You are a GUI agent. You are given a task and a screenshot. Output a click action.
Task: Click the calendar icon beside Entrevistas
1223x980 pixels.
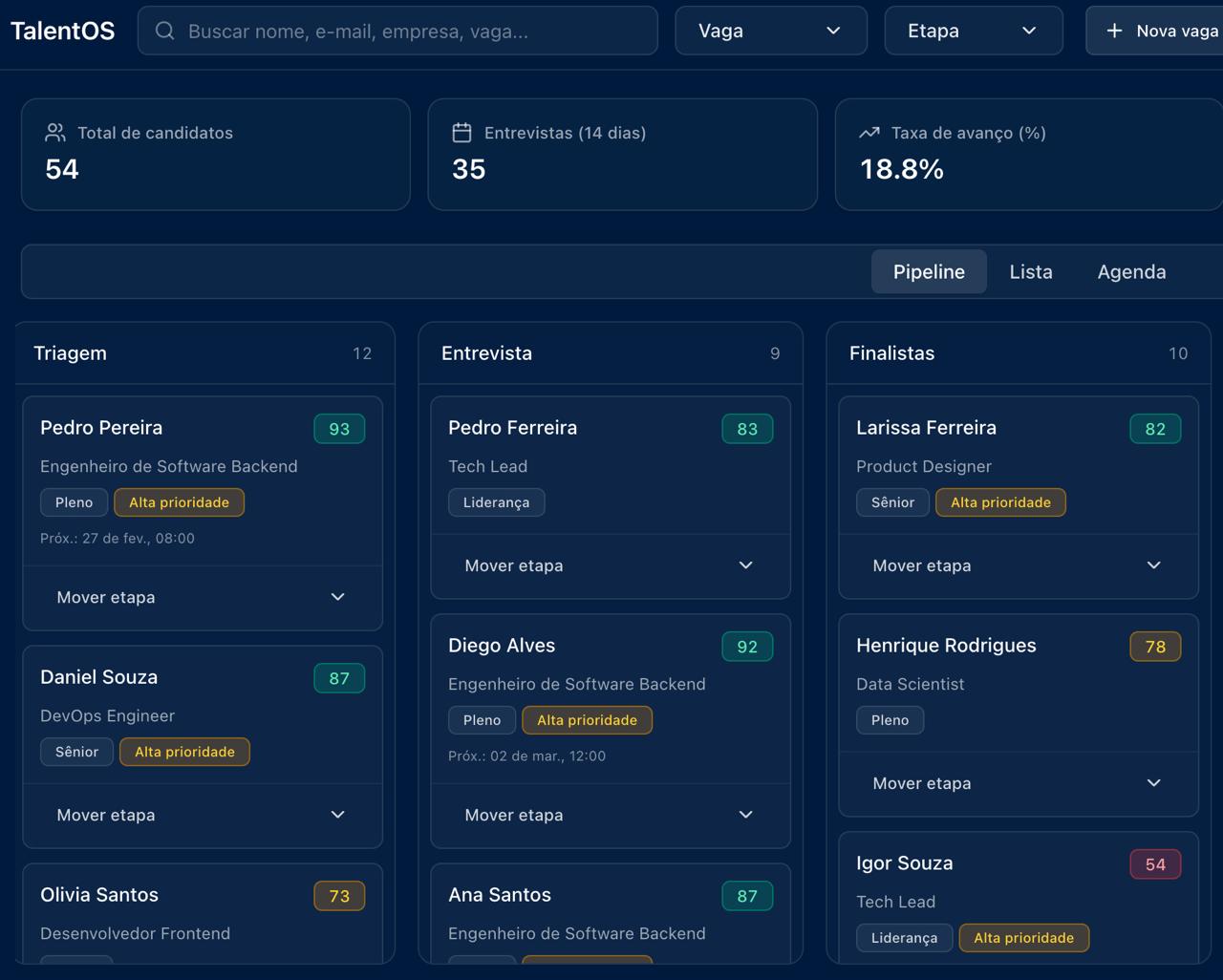coord(462,133)
